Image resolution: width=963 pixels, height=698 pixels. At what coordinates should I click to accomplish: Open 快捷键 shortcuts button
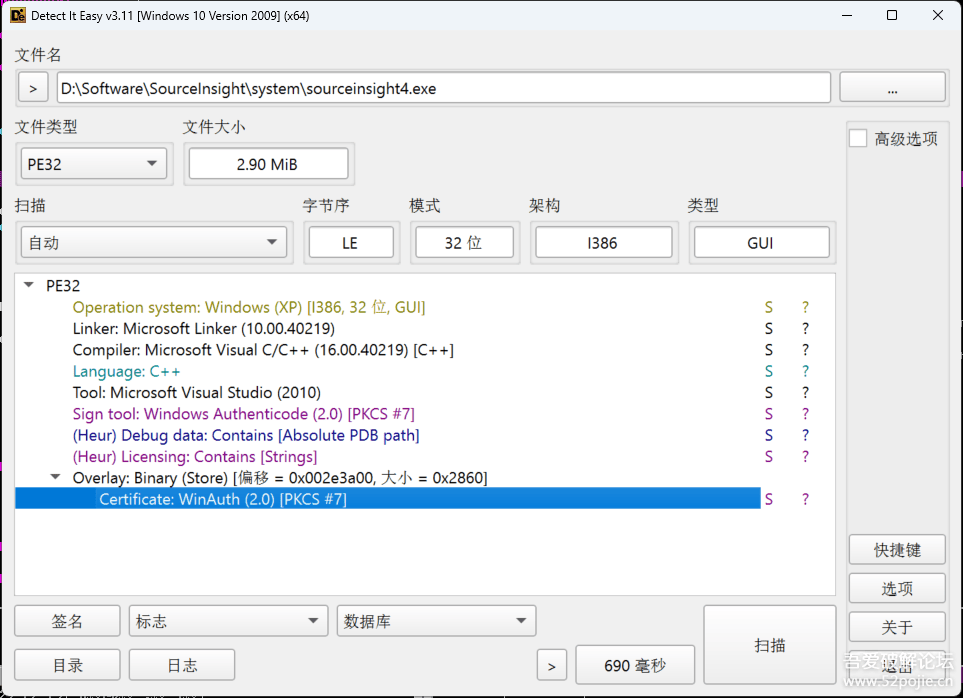pos(897,549)
